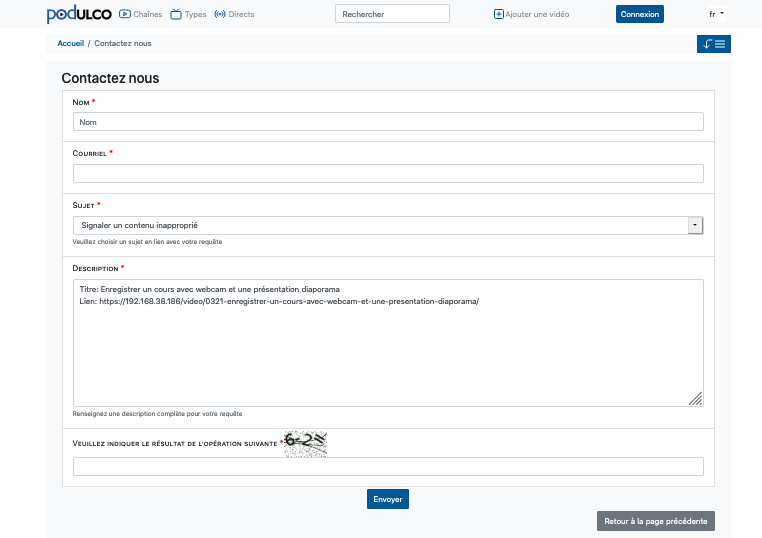Submit the form with Envoyer
Screen dimensions: 762x538
388,499
